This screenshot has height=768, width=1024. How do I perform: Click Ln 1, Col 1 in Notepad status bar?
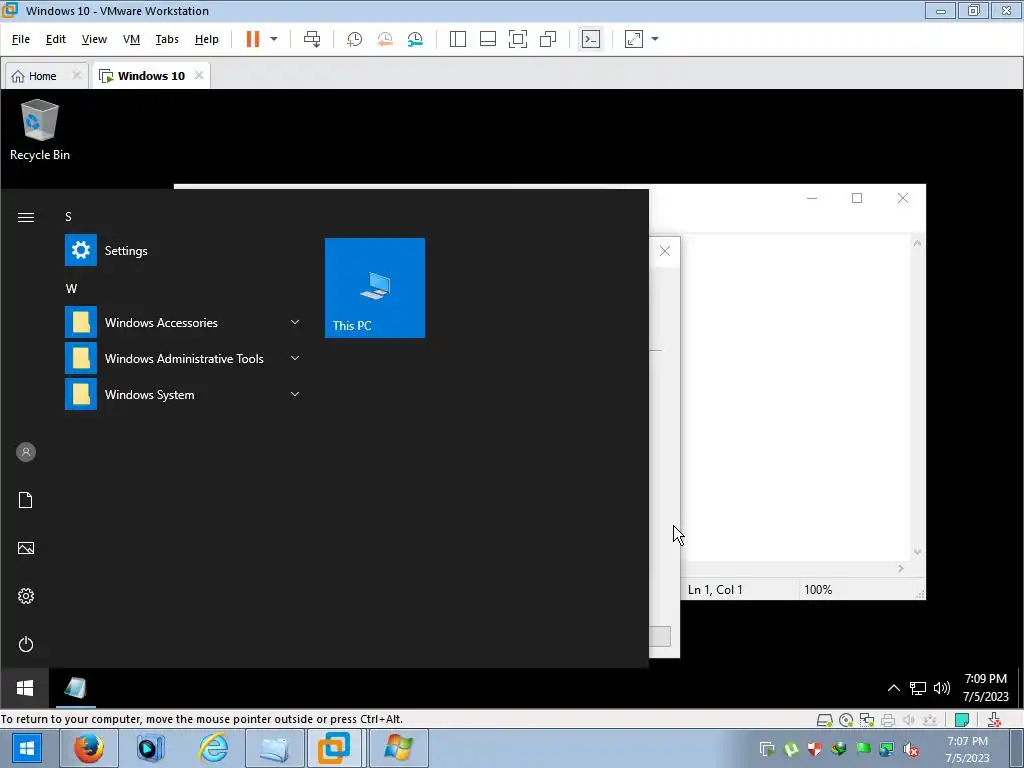[715, 590]
